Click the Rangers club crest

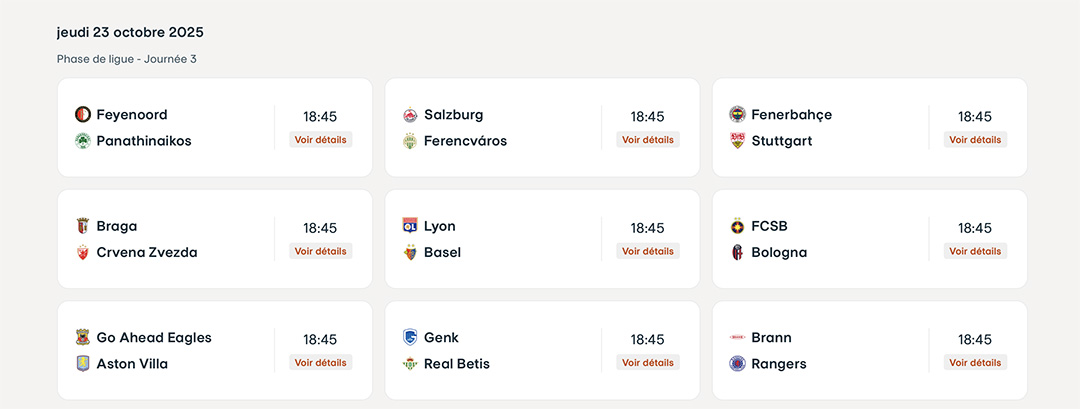[738, 364]
